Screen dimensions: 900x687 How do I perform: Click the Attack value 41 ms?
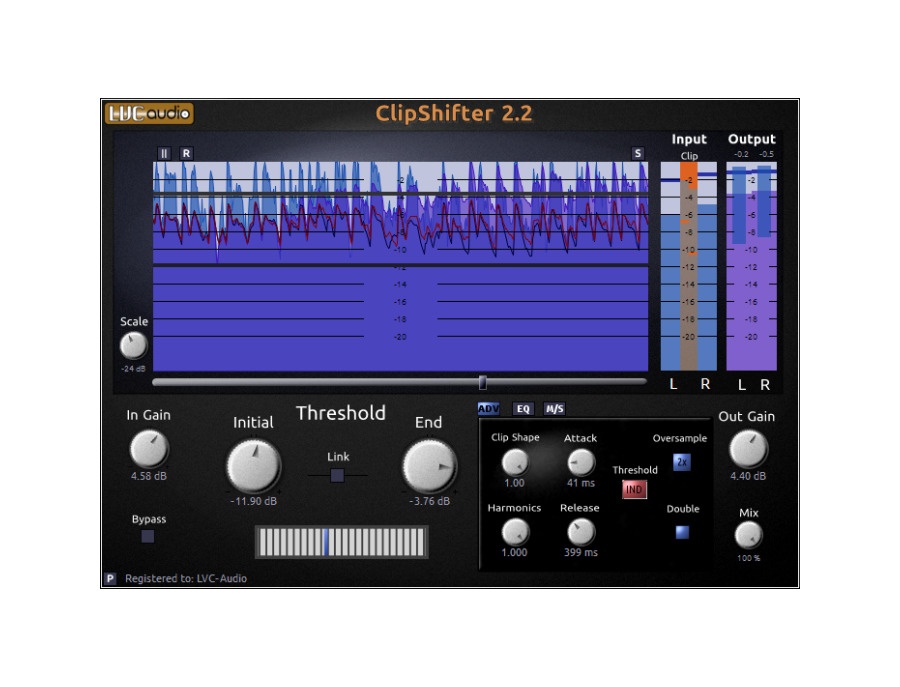[581, 483]
